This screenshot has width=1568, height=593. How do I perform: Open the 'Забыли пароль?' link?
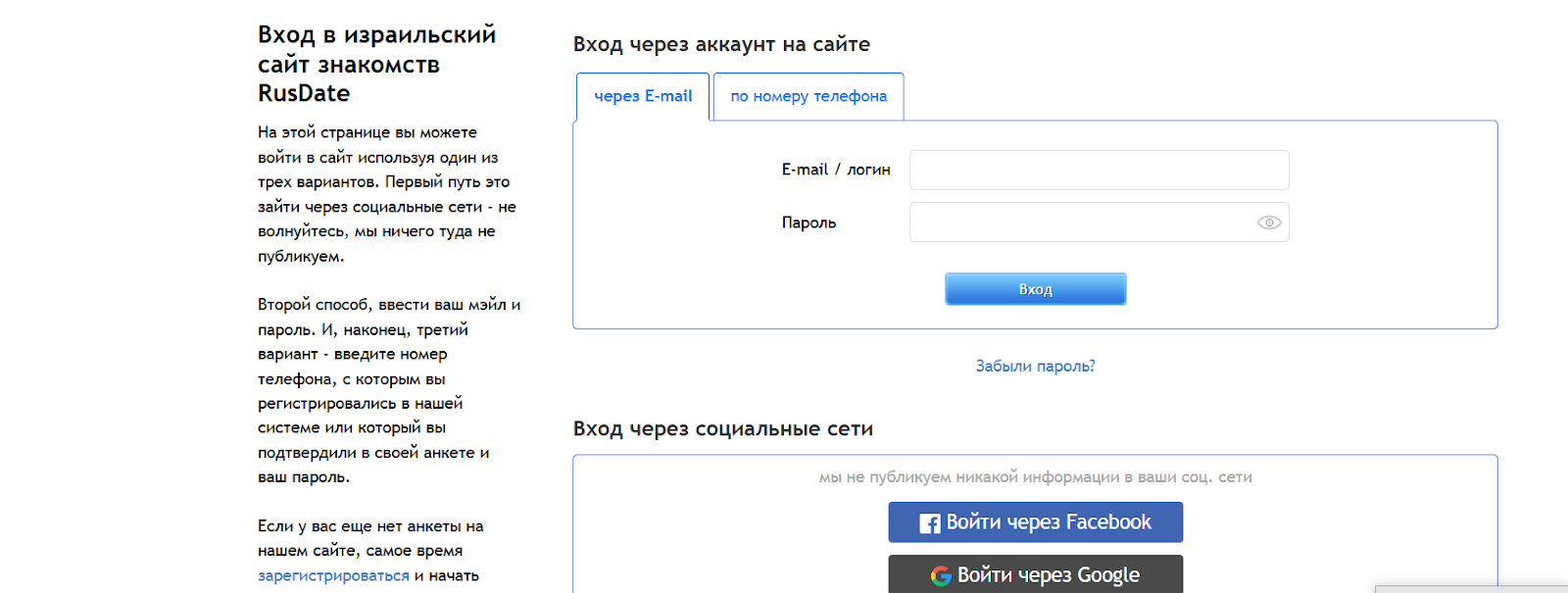[1035, 366]
